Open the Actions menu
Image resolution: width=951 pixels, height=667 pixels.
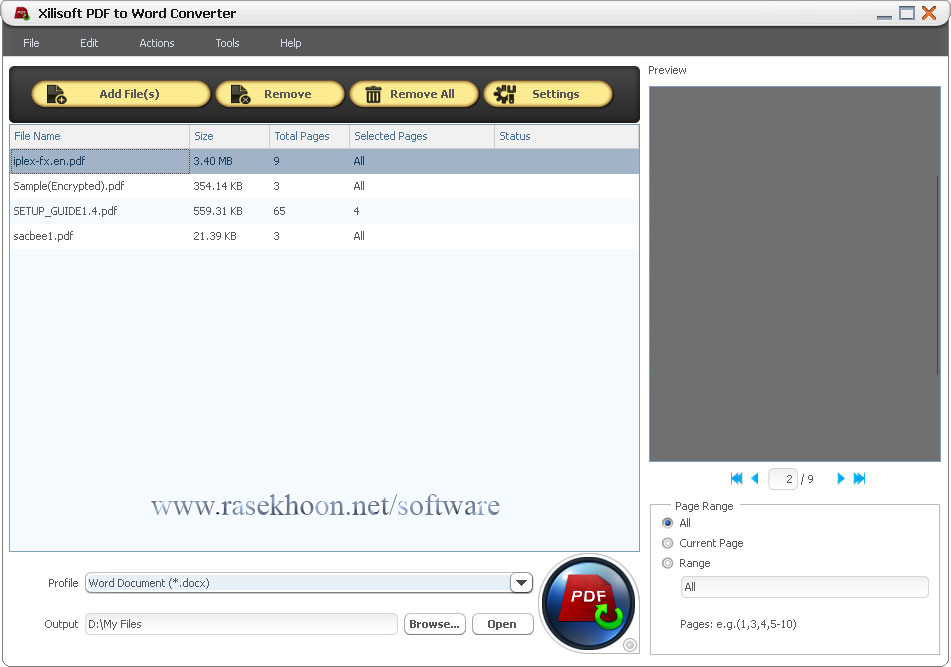click(x=156, y=43)
